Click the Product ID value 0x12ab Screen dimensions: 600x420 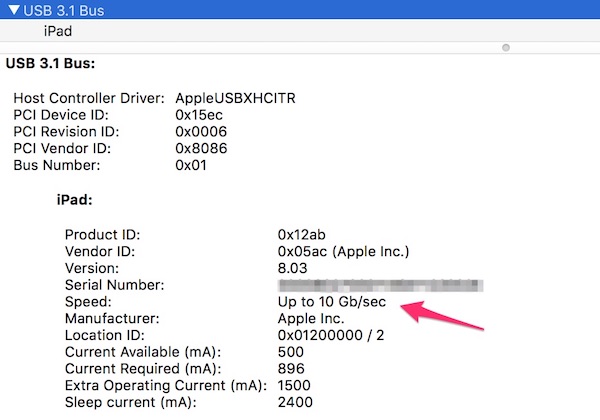[x=302, y=234]
